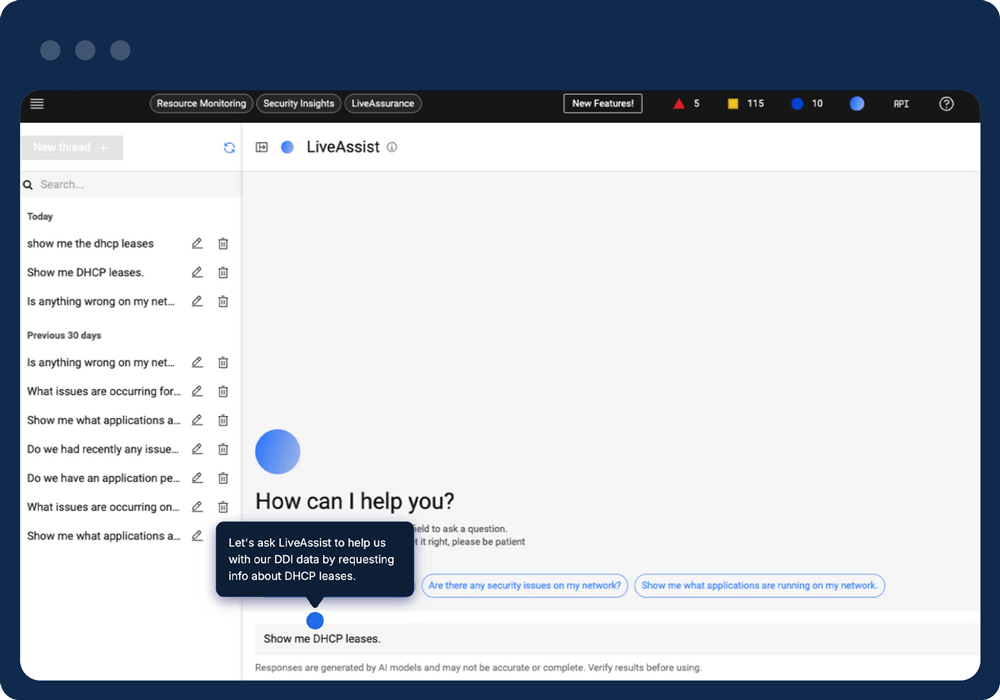
Task: Click the API link in top bar
Action: [x=901, y=104]
